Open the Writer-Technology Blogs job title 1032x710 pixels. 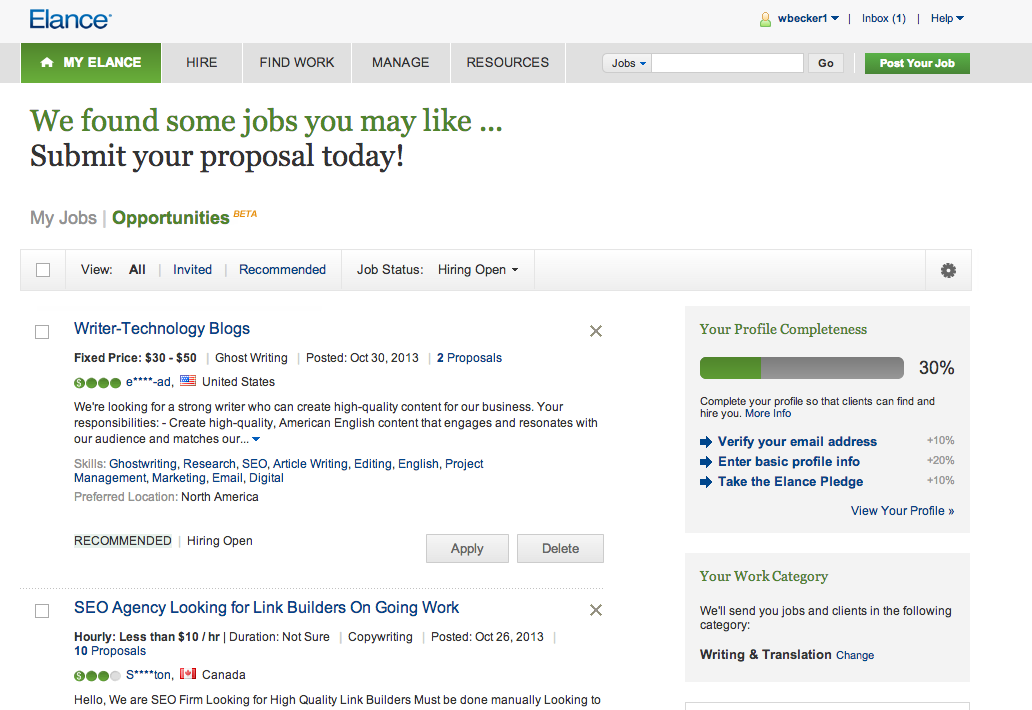pos(162,328)
